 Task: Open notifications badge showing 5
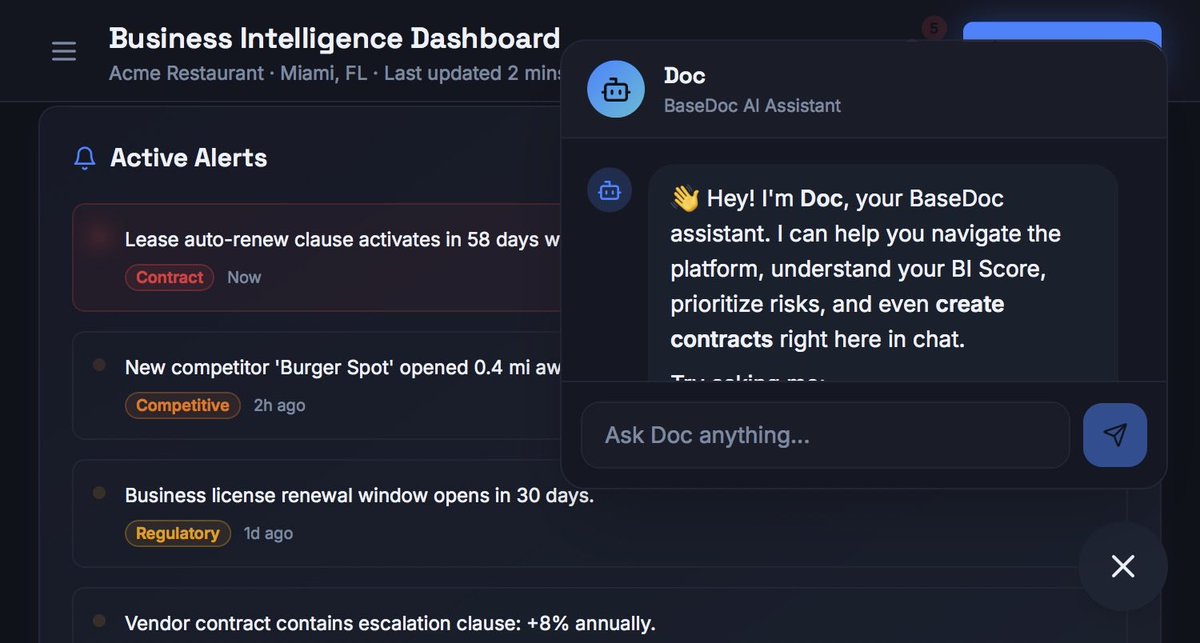[934, 29]
